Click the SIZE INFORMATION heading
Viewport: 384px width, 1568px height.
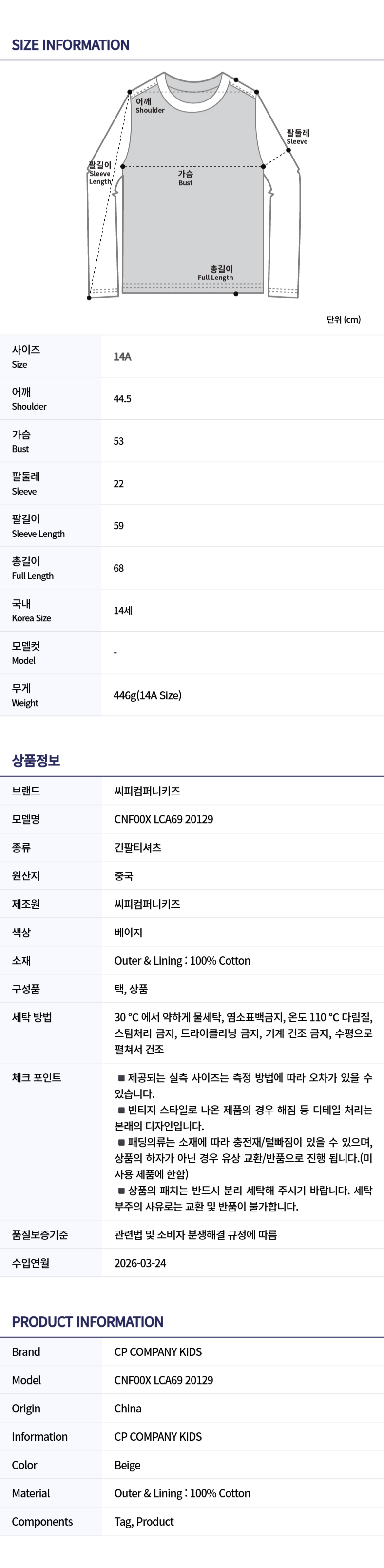point(71,45)
